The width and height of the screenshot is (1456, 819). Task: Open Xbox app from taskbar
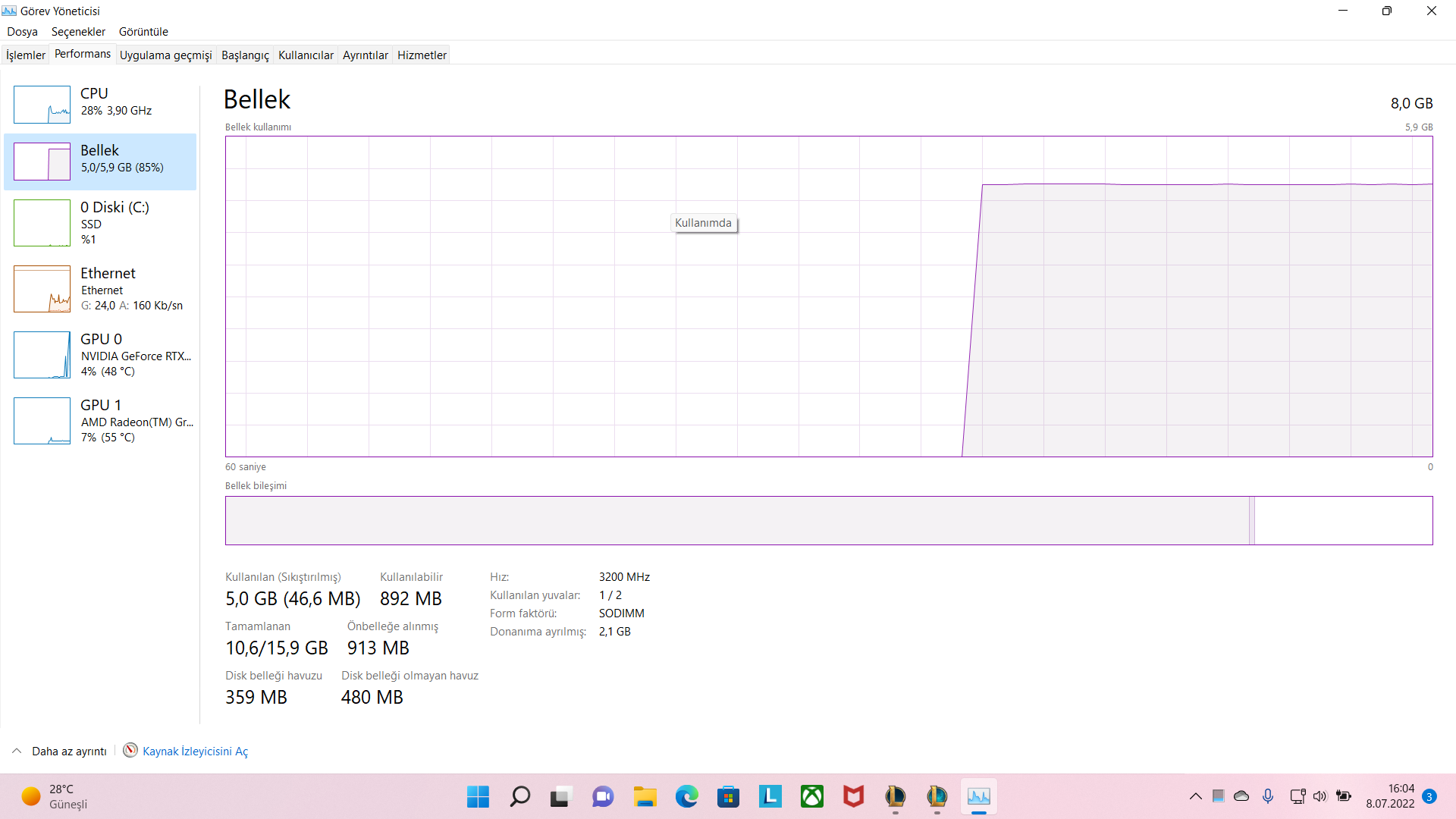[x=811, y=796]
